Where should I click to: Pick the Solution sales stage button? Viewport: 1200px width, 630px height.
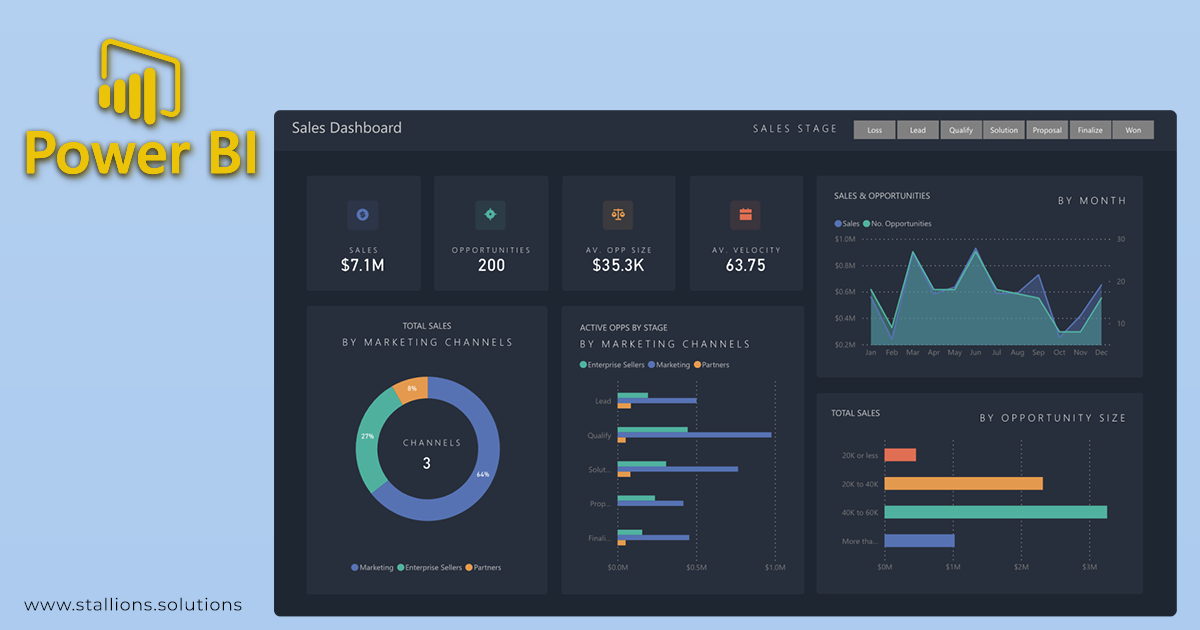1004,130
